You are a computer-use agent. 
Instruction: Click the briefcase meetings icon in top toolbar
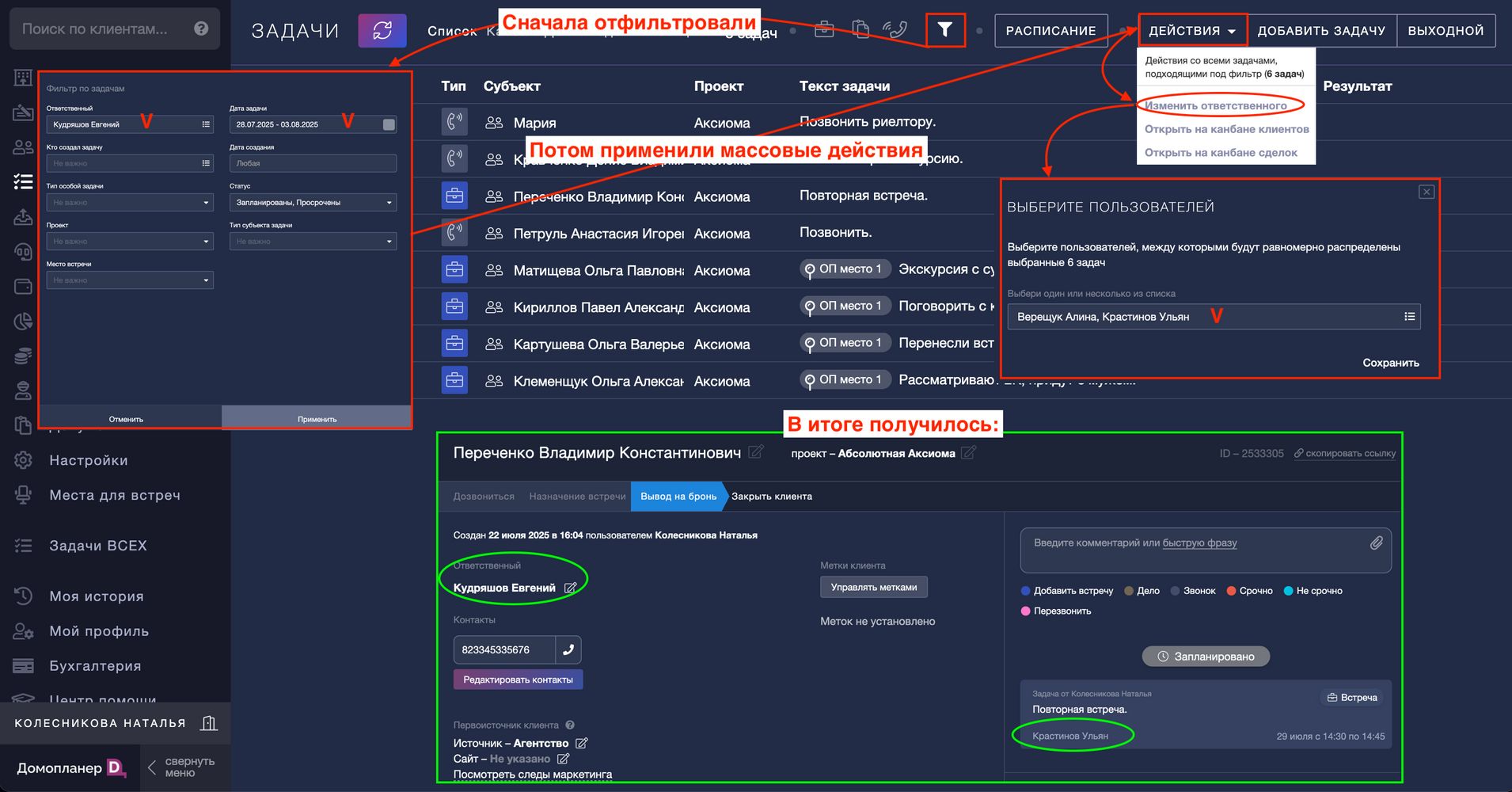[824, 29]
